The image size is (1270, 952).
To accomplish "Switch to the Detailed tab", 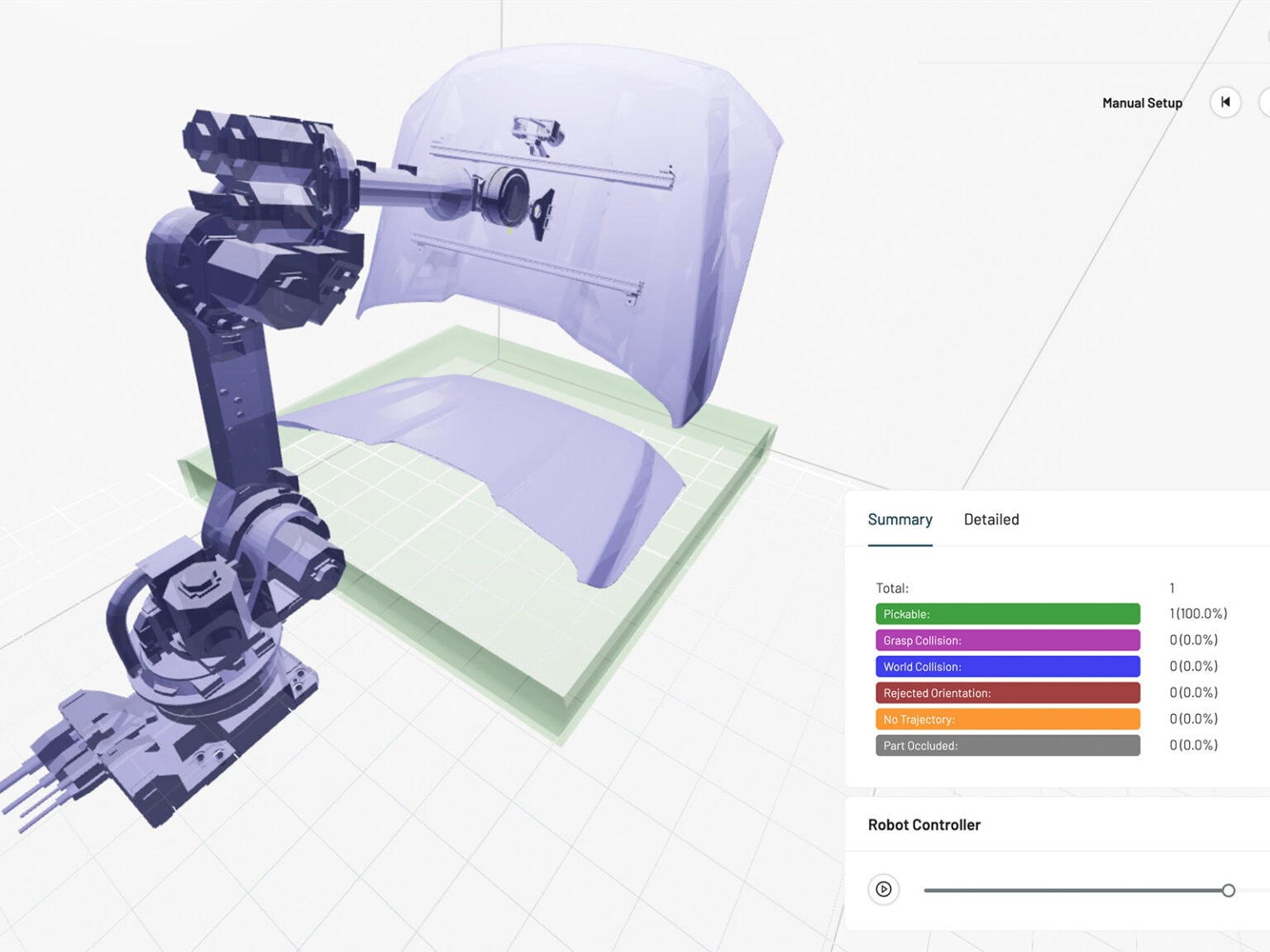I will 991,519.
